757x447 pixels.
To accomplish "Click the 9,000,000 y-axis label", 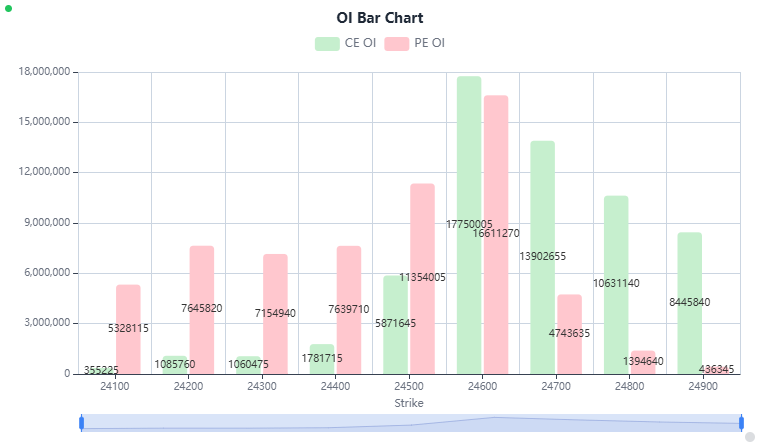I will pyautogui.click(x=47, y=223).
